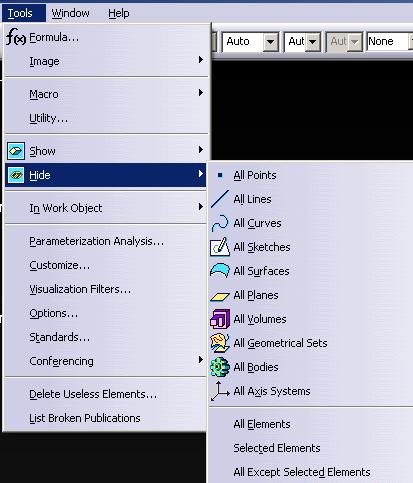
Task: Click the All Curves icon
Action: (220, 223)
